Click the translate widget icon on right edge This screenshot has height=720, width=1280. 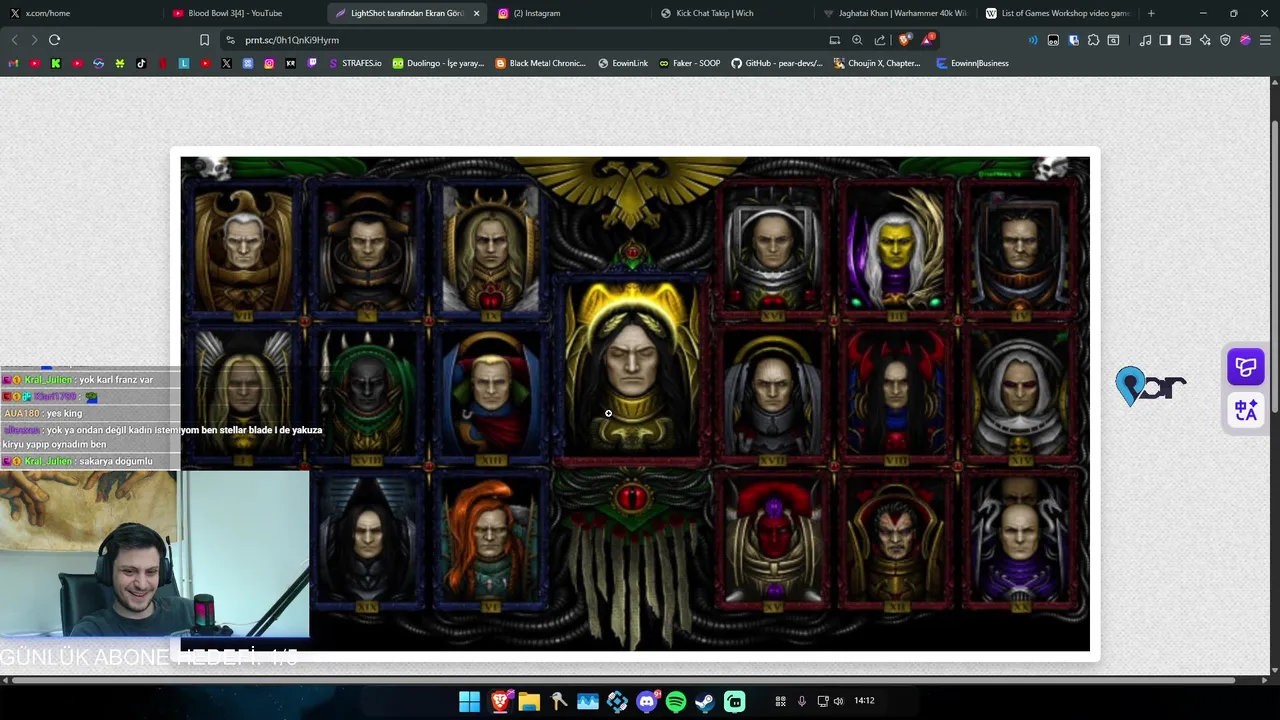(x=1246, y=410)
